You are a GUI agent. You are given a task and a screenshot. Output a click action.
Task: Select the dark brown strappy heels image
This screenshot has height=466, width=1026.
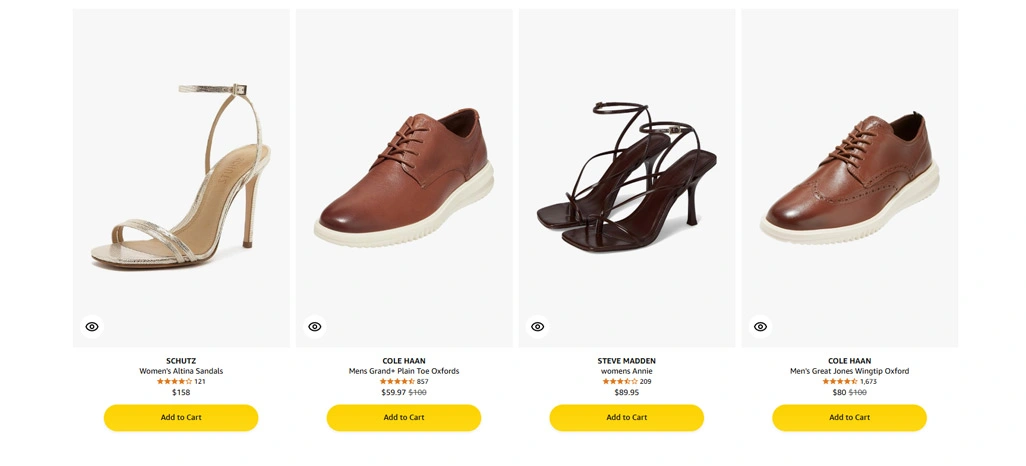pos(627,178)
